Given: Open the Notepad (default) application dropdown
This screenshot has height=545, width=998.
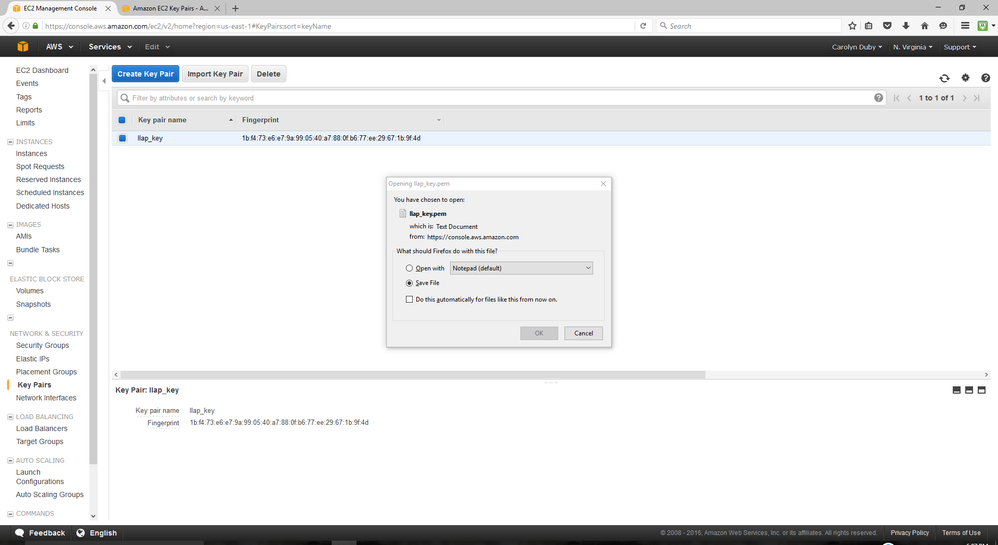Looking at the screenshot, I should (521, 268).
